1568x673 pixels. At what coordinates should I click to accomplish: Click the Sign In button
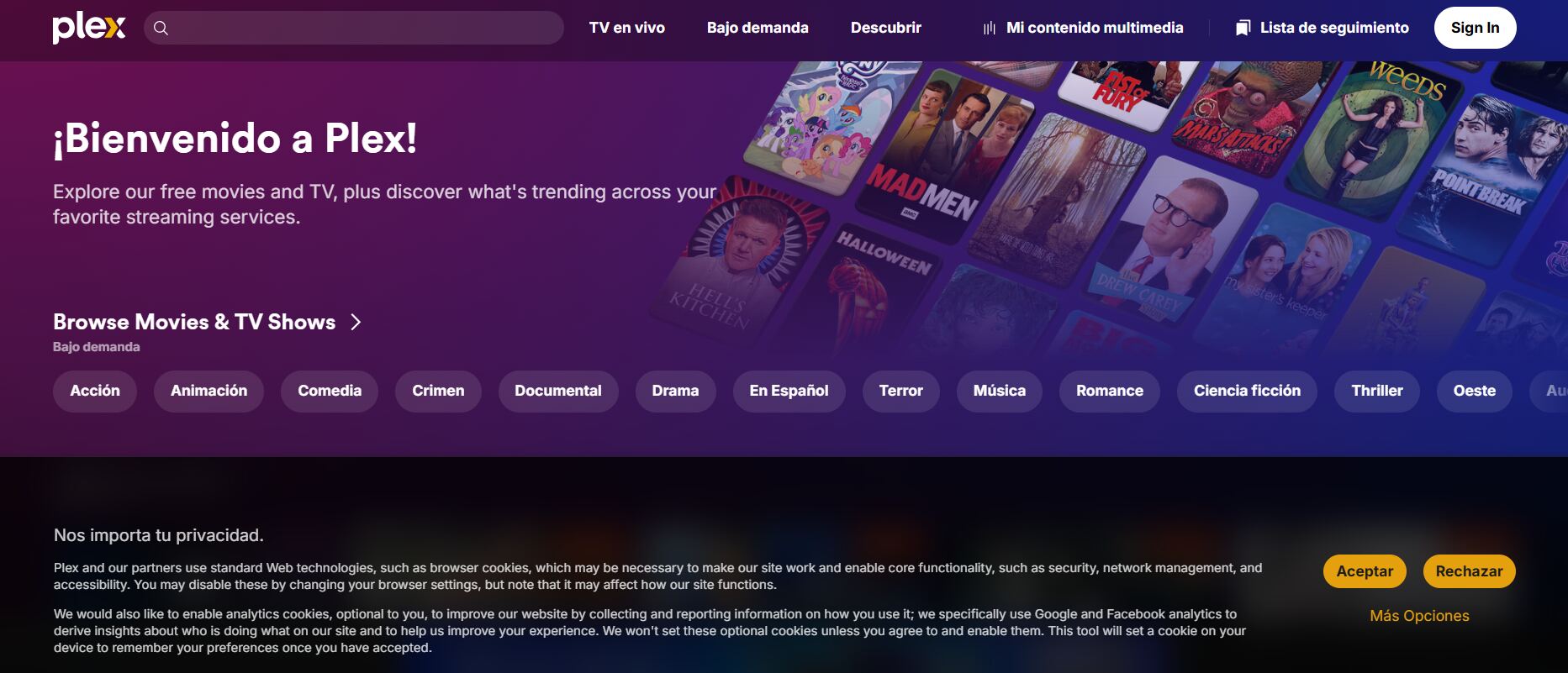click(x=1475, y=28)
